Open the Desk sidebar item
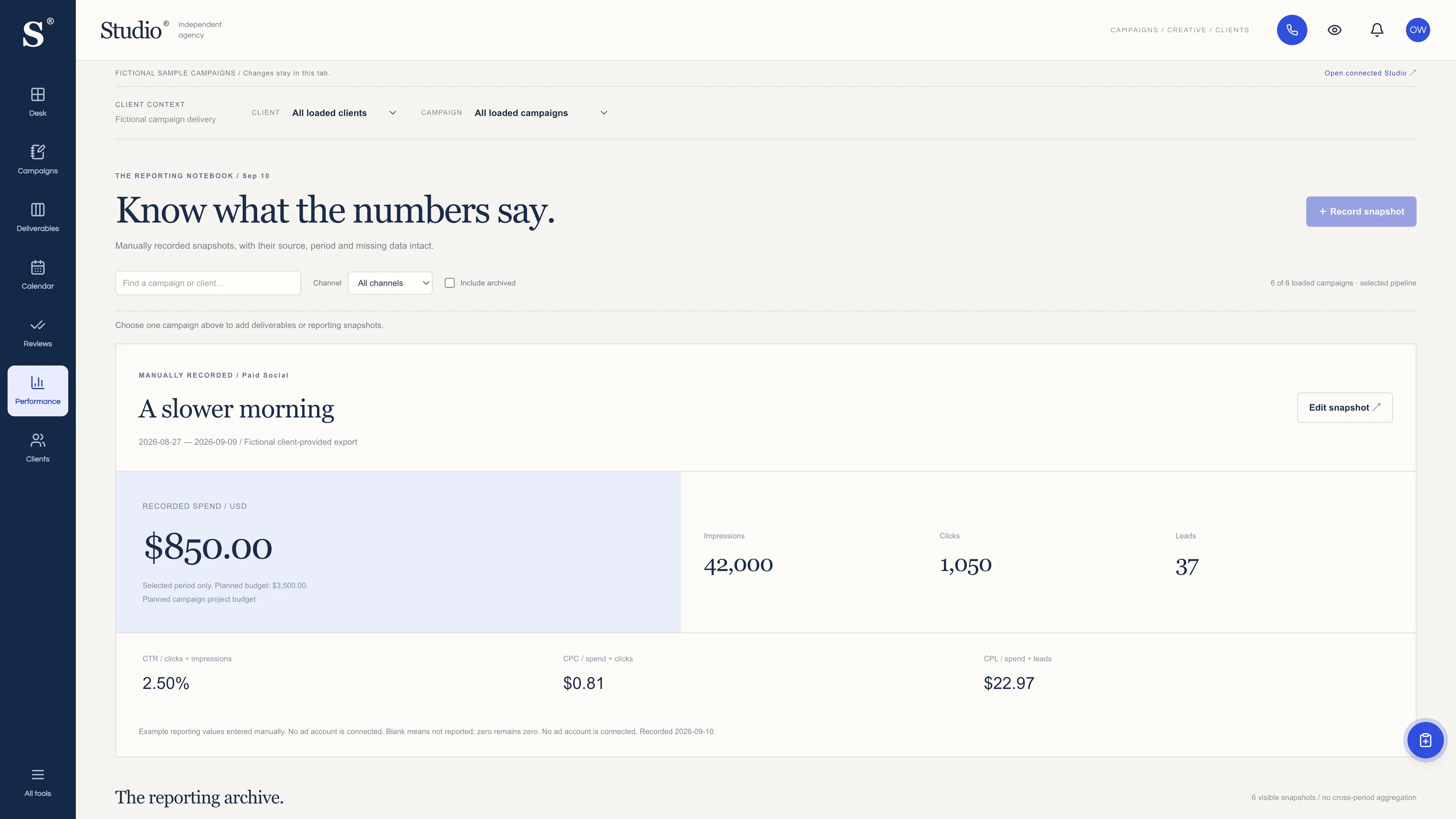Screen dimensions: 1456x819 [x=38, y=102]
